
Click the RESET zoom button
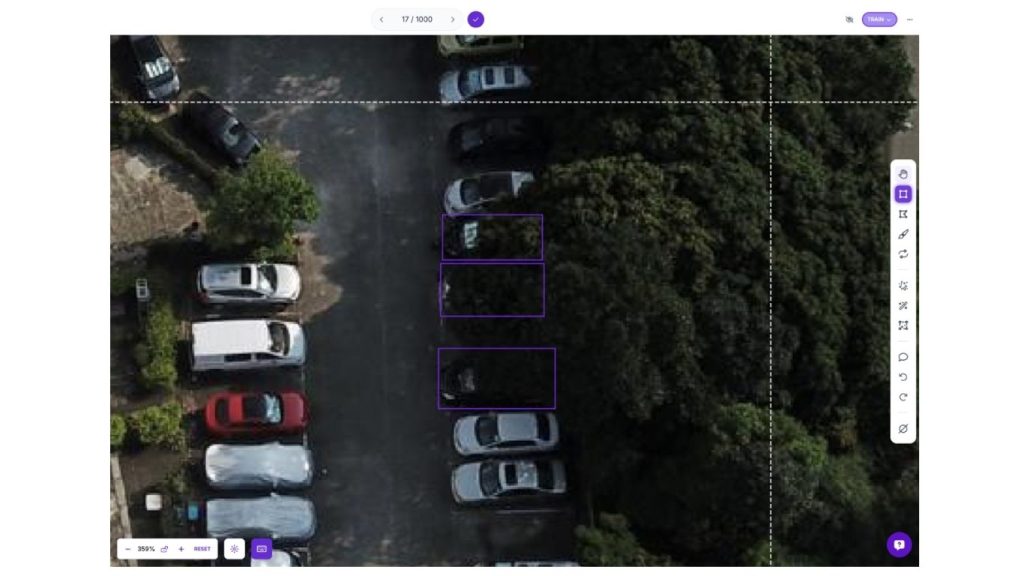(202, 549)
